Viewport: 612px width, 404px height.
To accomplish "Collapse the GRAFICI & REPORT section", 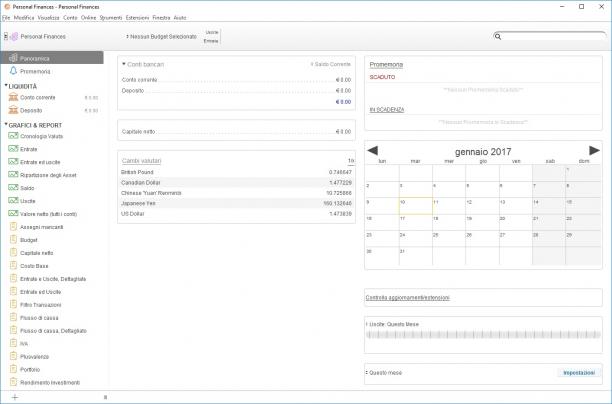I will [6, 124].
